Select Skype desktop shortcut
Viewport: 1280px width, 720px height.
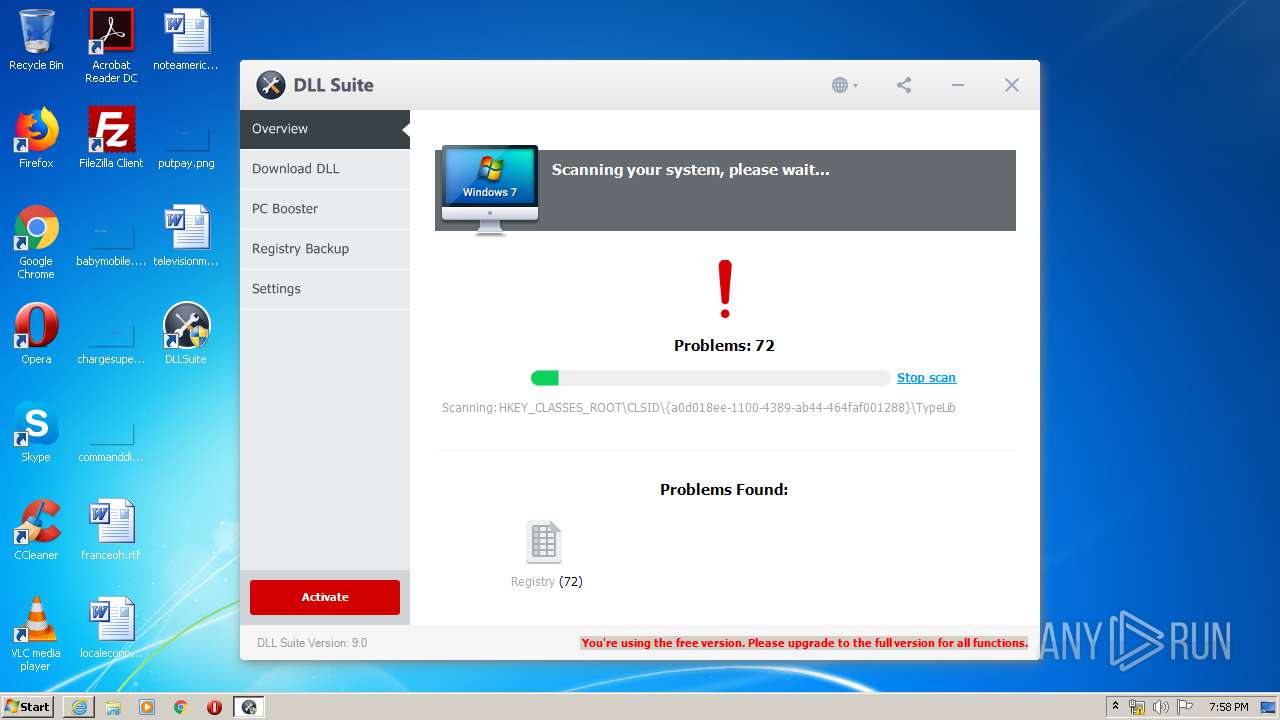point(36,432)
